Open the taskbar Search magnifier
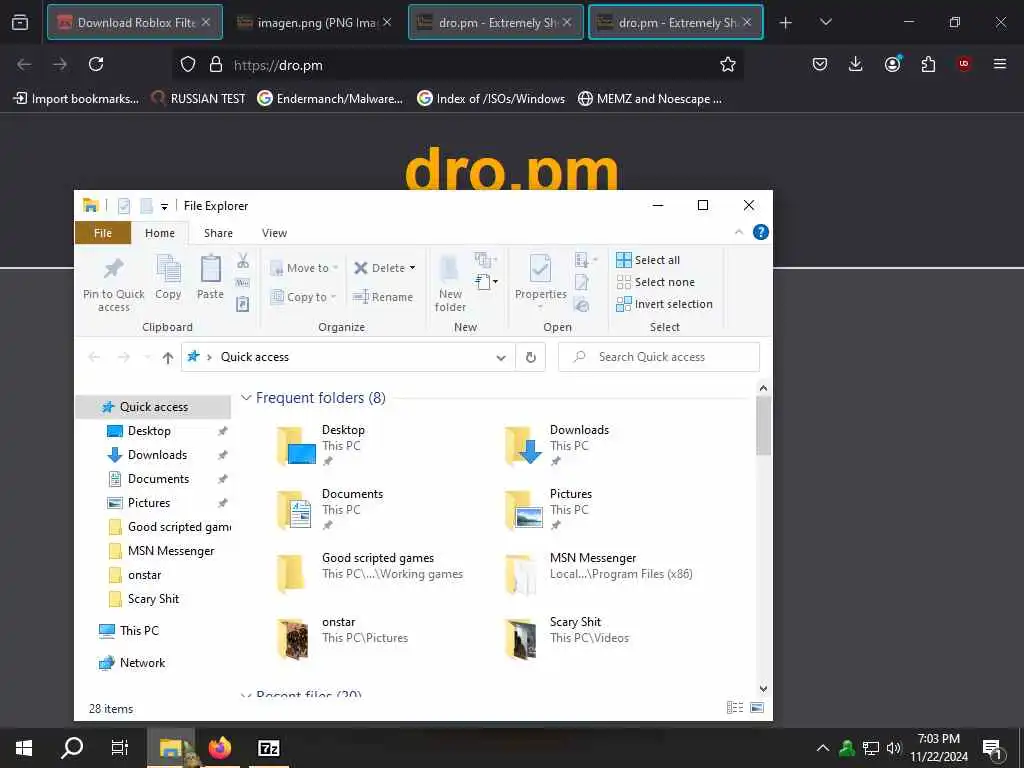This screenshot has height=768, width=1024. [x=72, y=747]
